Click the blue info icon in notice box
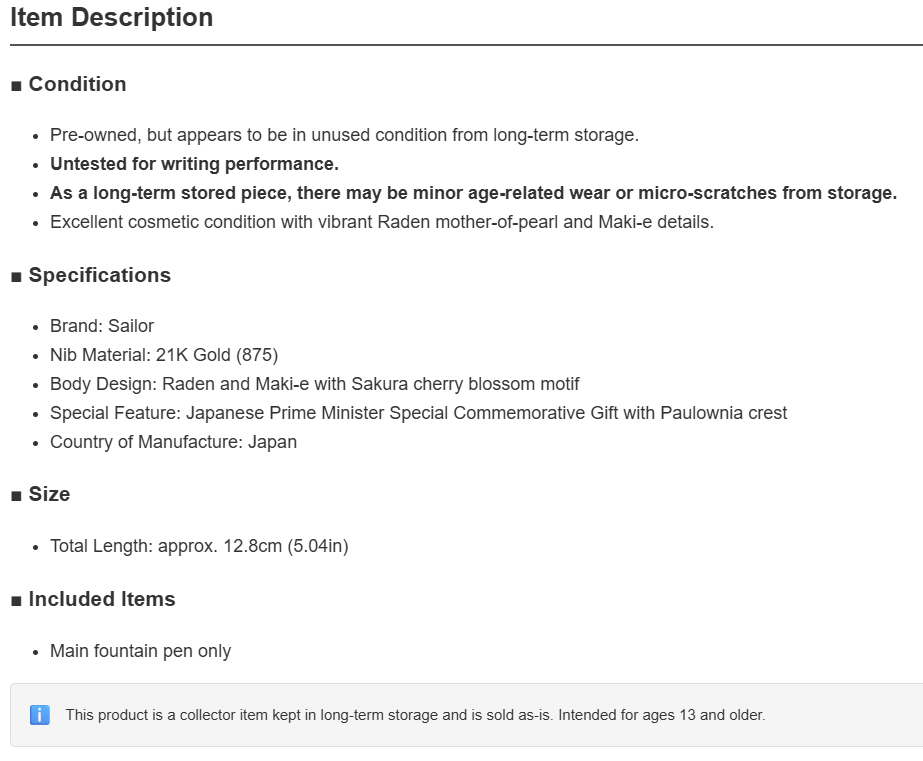The height and width of the screenshot is (761, 923). pyautogui.click(x=39, y=715)
